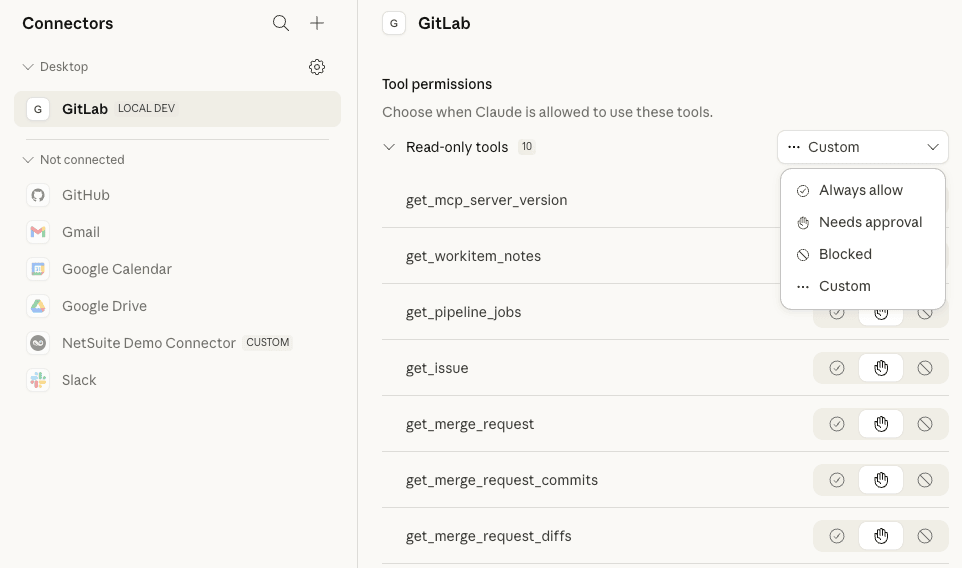Collapse the Not connected group
This screenshot has width=962, height=568.
(28, 160)
